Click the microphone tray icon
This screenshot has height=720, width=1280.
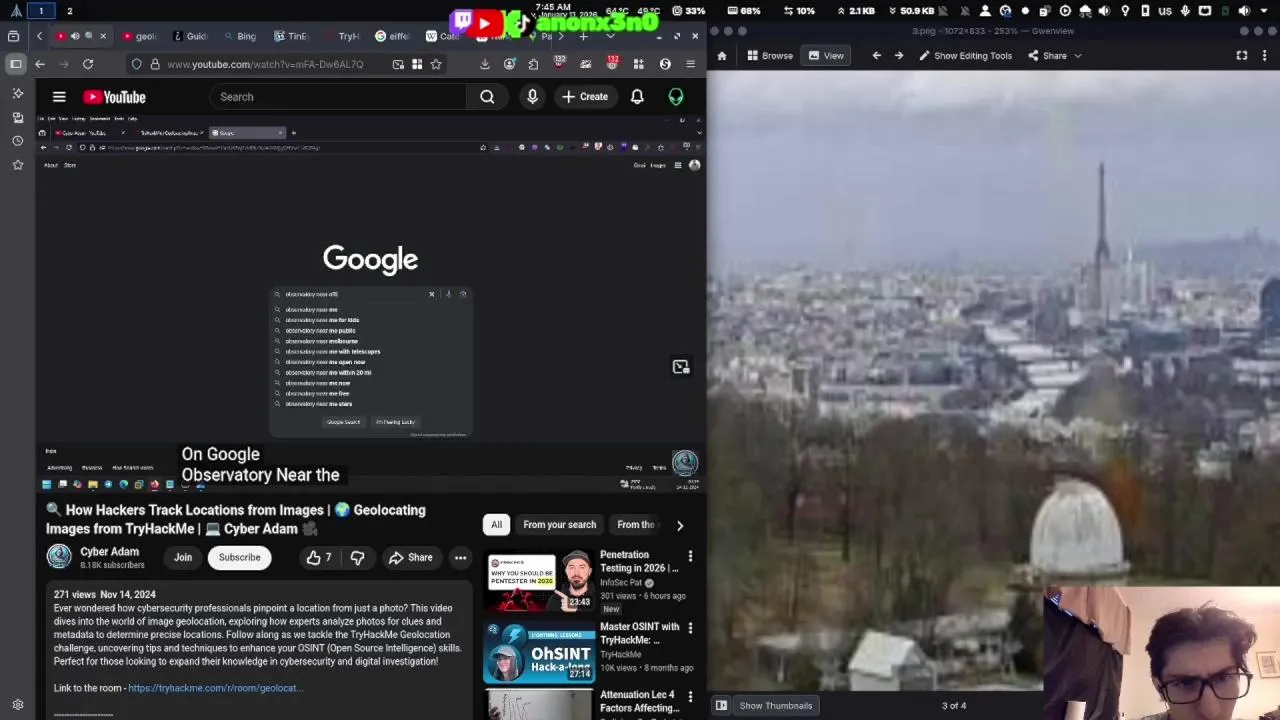coord(1185,11)
